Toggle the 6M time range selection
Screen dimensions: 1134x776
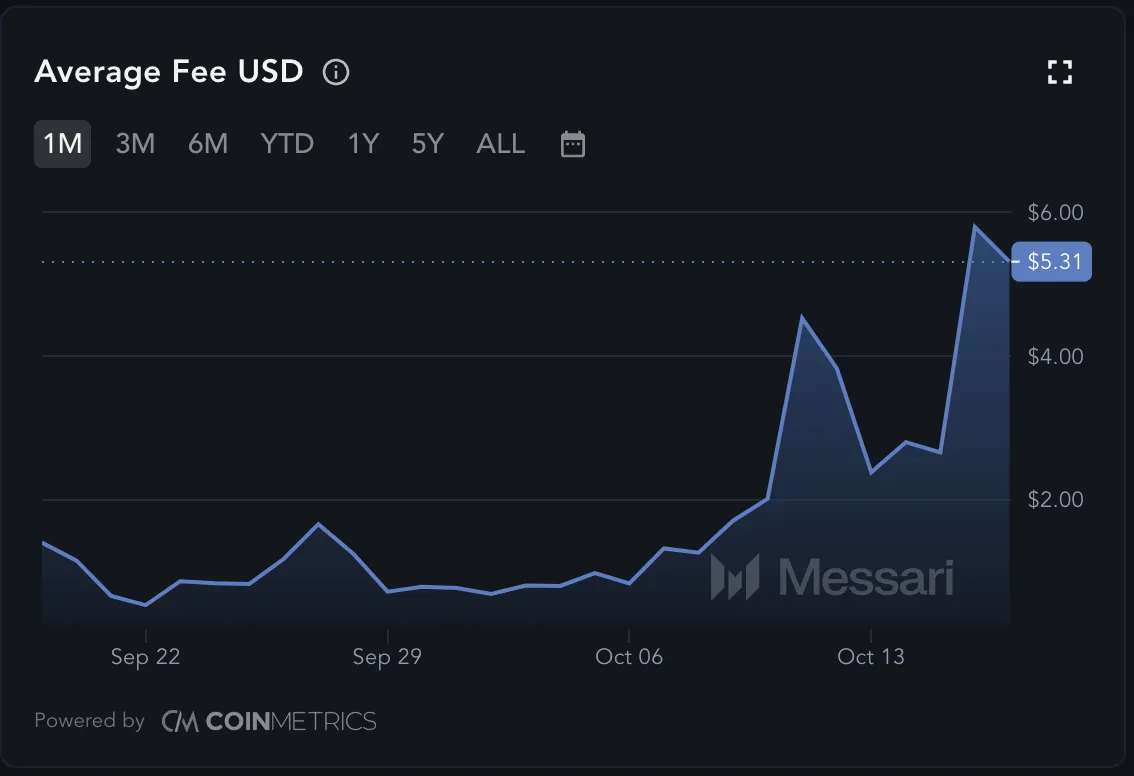click(x=207, y=144)
